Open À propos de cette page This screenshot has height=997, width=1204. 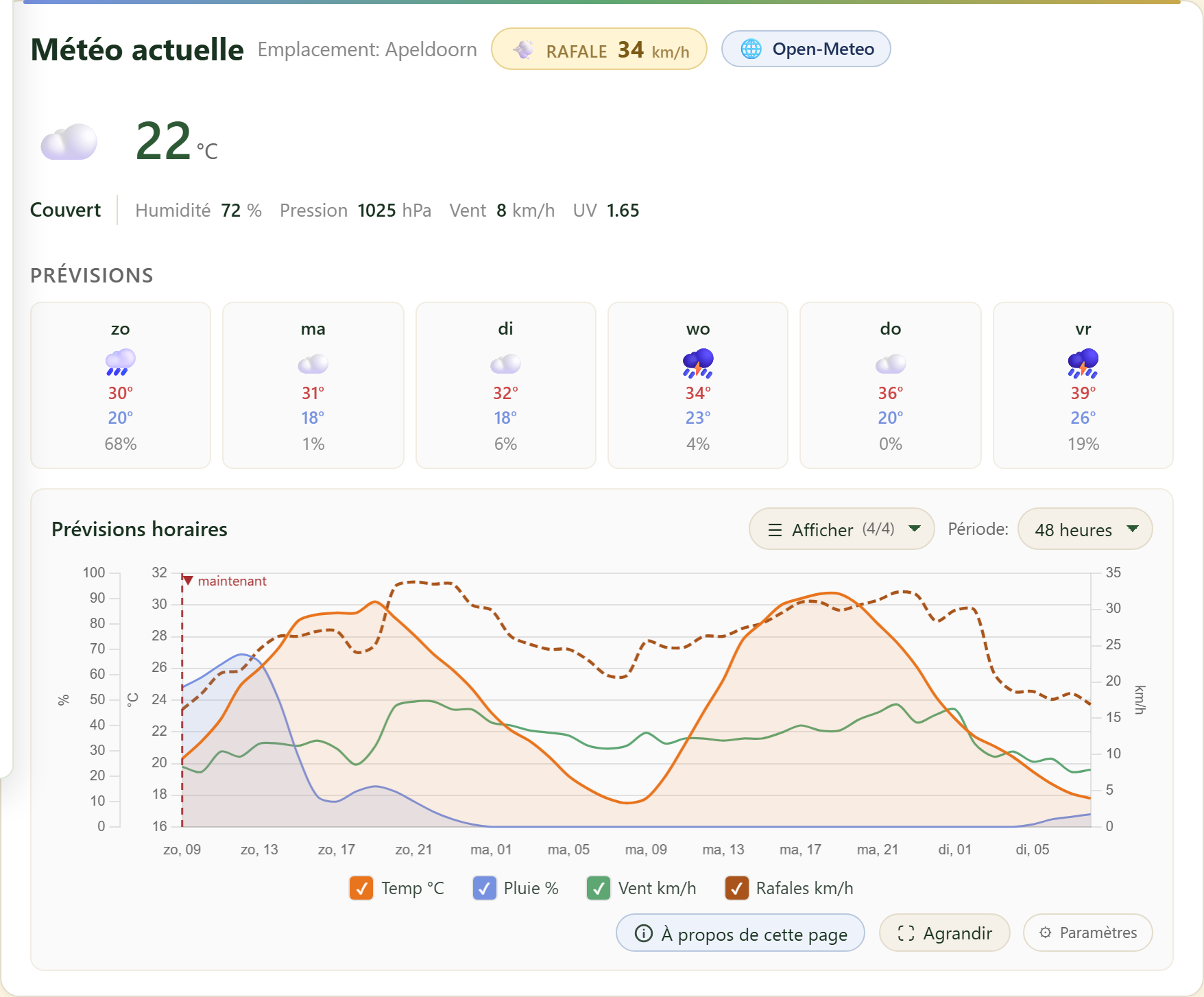pos(741,933)
